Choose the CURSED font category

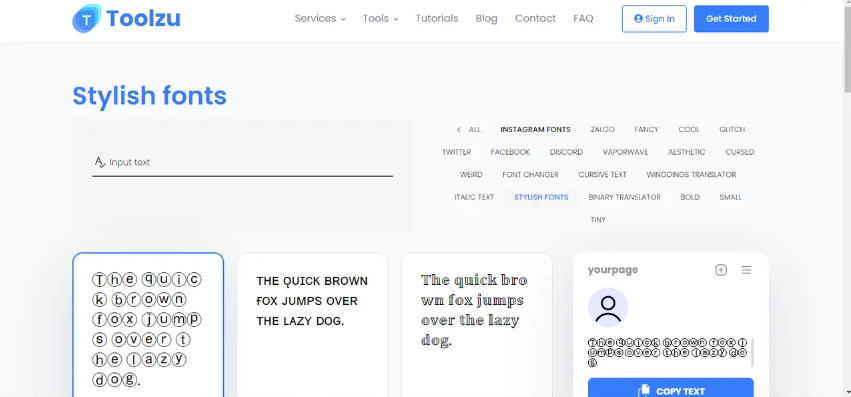[x=740, y=152]
